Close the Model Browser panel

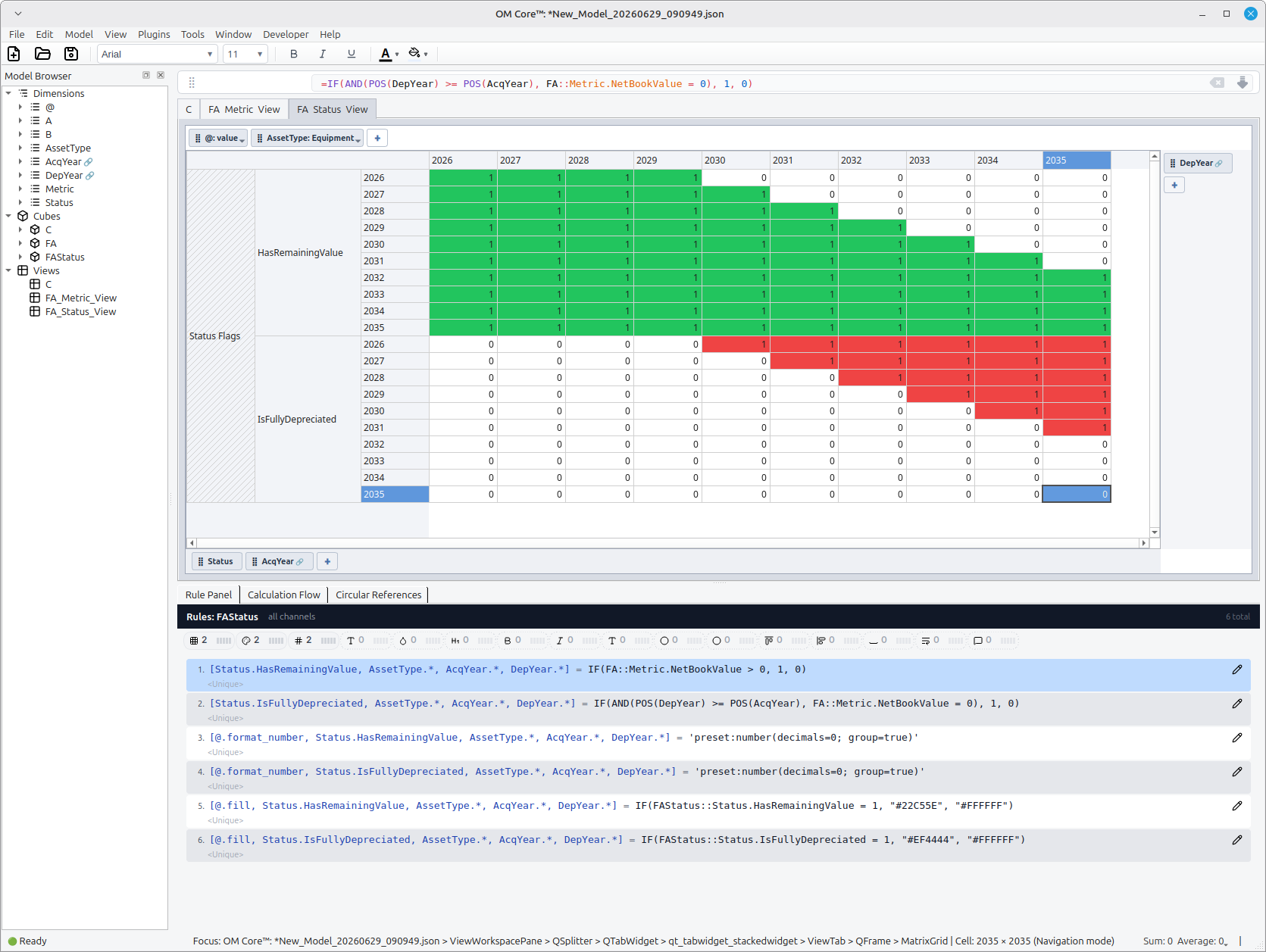(x=161, y=75)
